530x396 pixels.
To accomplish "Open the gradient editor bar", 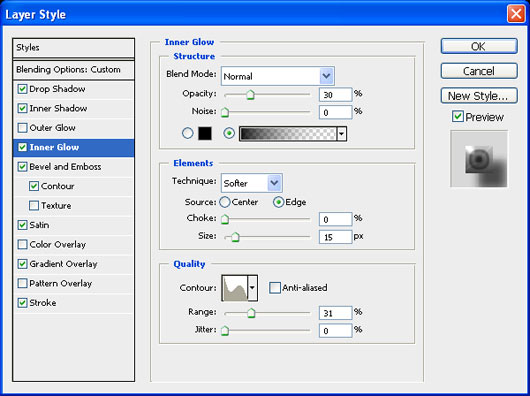I will pos(288,134).
